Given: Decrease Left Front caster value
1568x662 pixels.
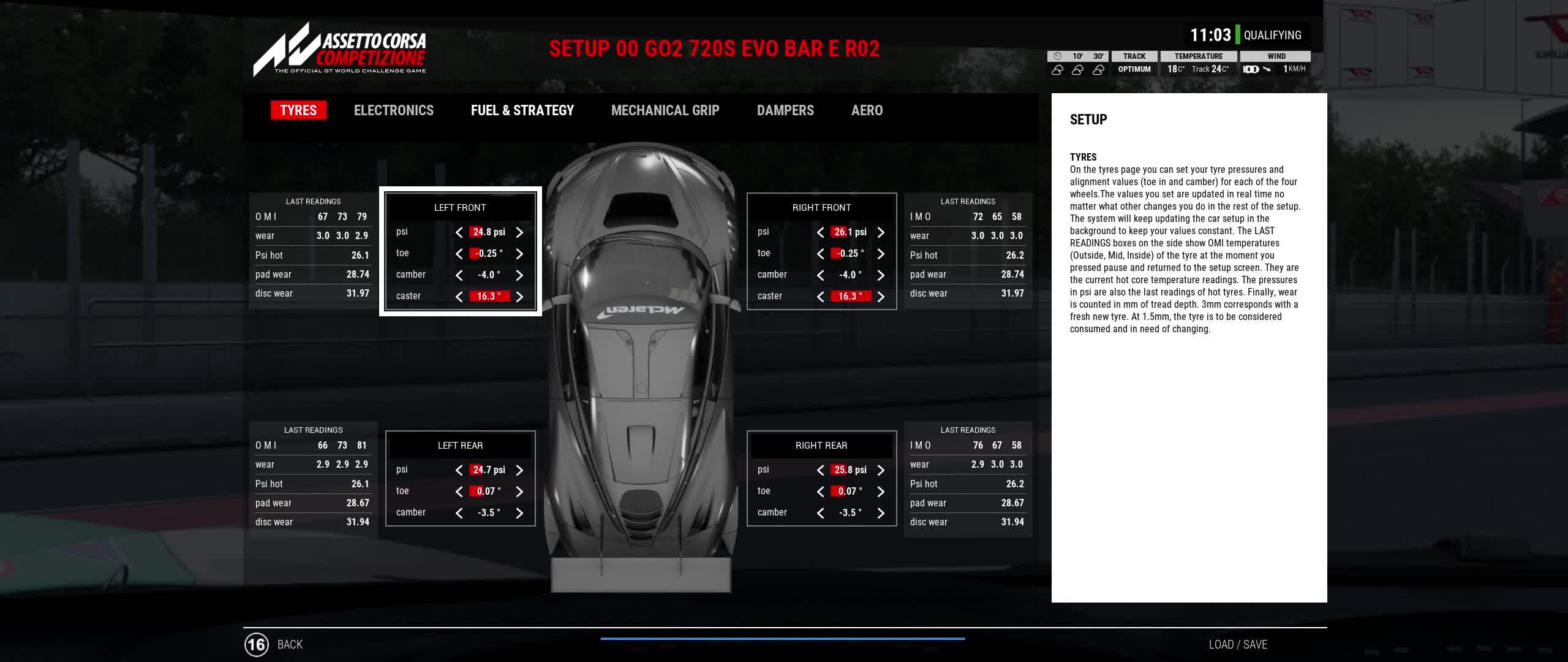Looking at the screenshot, I should pyautogui.click(x=459, y=297).
